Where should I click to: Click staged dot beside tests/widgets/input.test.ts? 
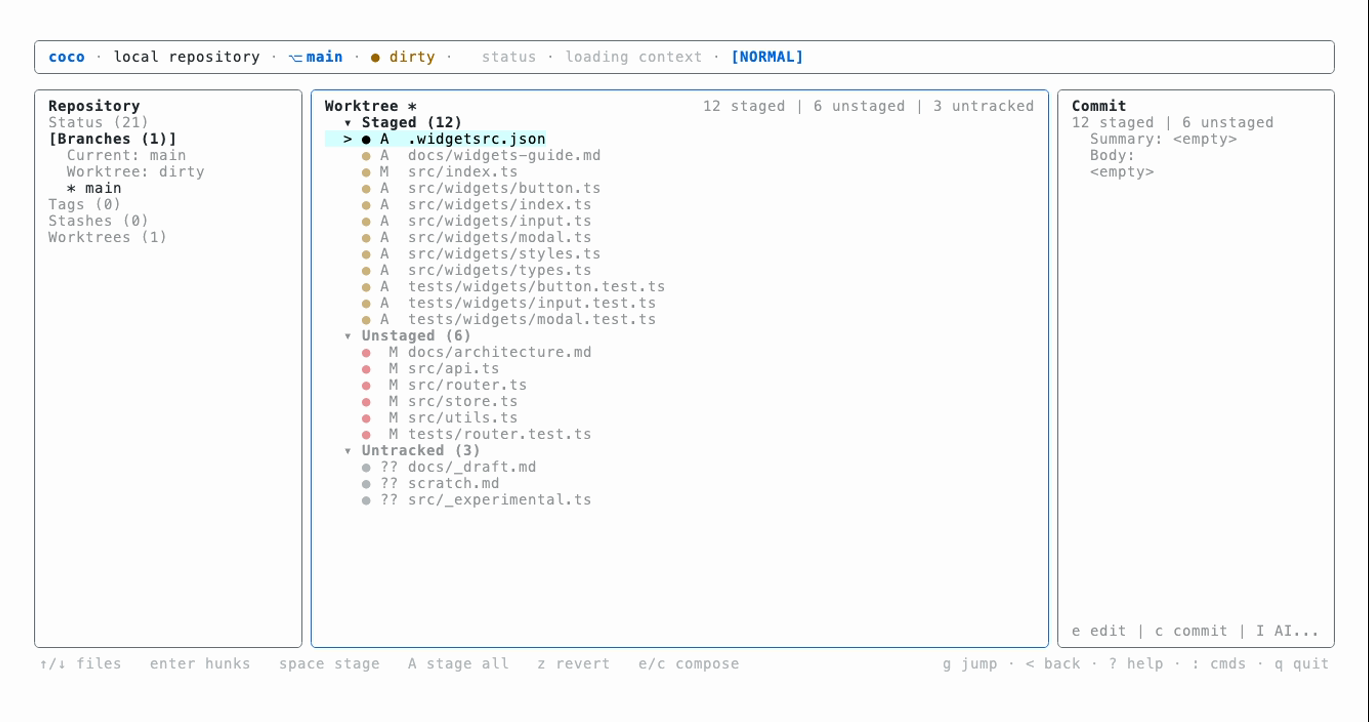pos(366,304)
